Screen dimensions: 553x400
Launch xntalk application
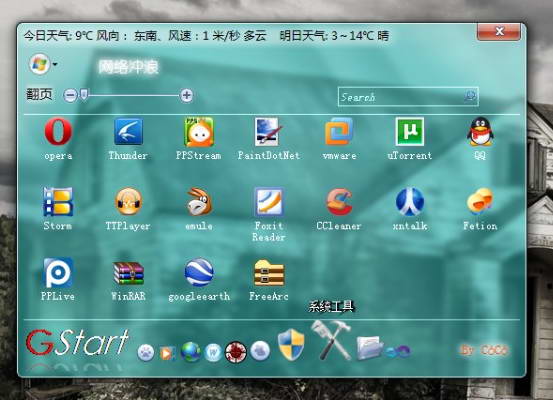pos(409,202)
